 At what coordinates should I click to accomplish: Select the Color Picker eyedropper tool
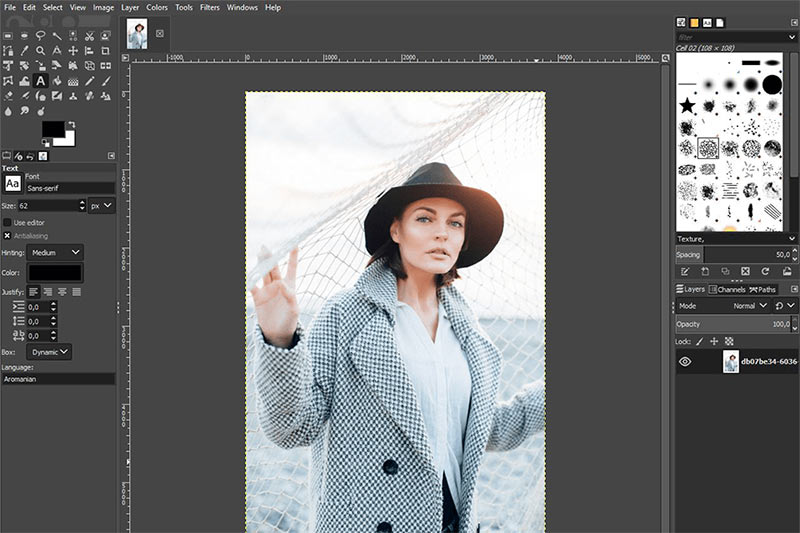point(24,50)
